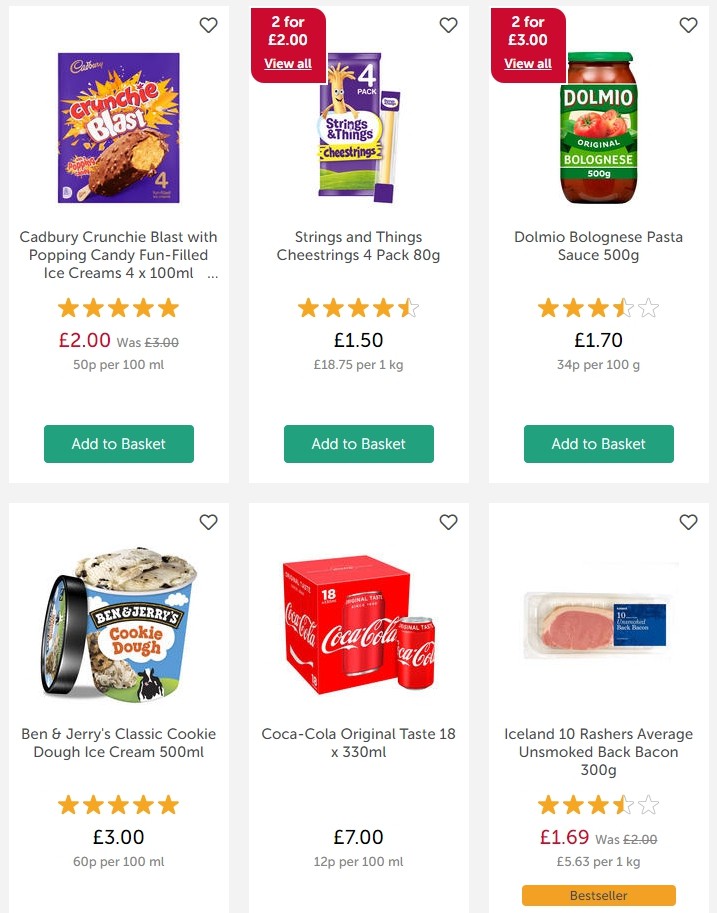Click the Dolmio Bolognese jar image
Screen dimensions: 717x913
tap(598, 127)
